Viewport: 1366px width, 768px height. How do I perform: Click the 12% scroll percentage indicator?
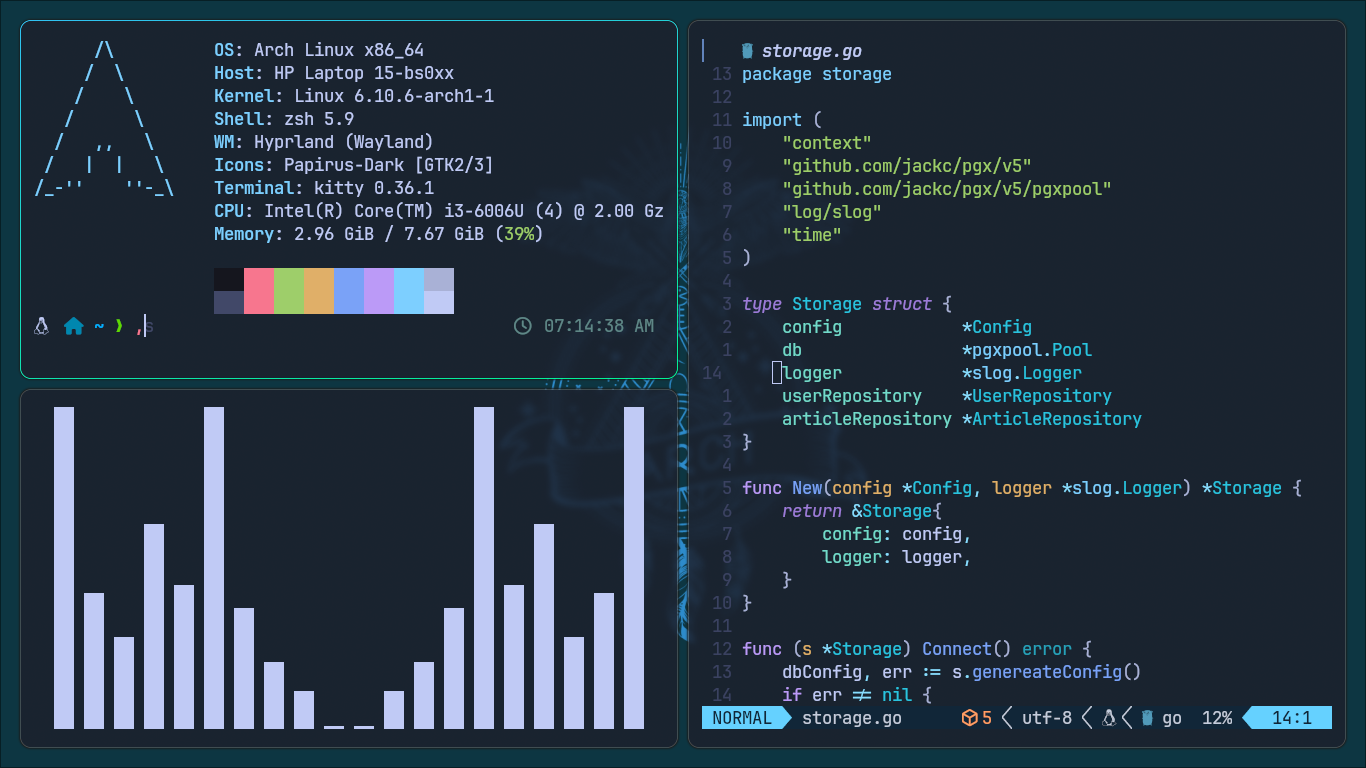coord(1217,718)
